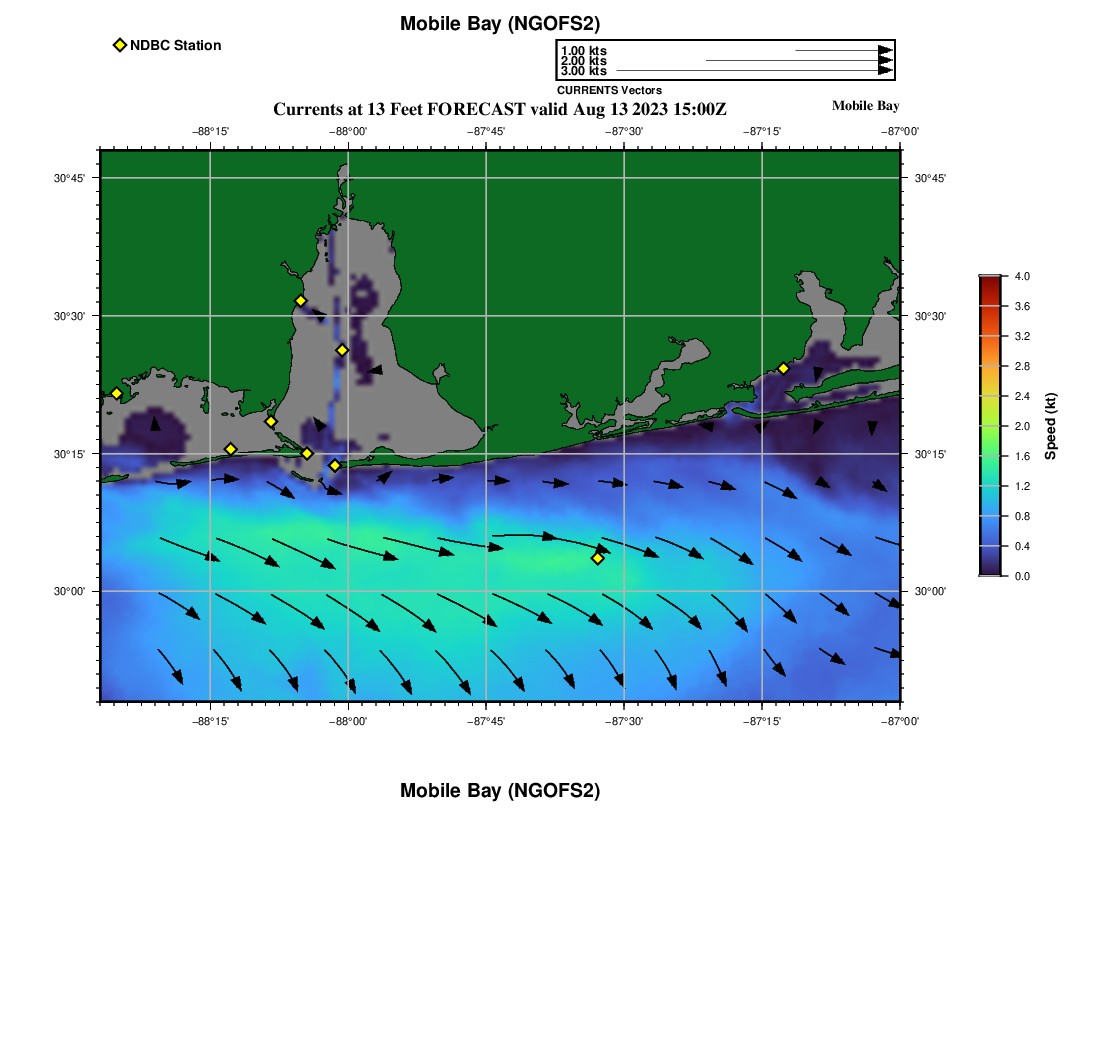Click the station diamond at Mobile Bay entrance
This screenshot has height=1050, width=1100.
click(x=335, y=465)
